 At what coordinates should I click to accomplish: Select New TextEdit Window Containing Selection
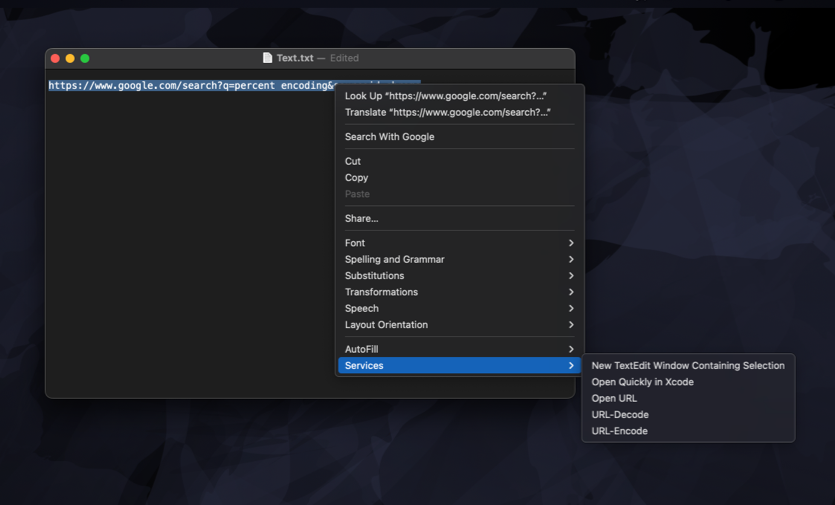(688, 365)
